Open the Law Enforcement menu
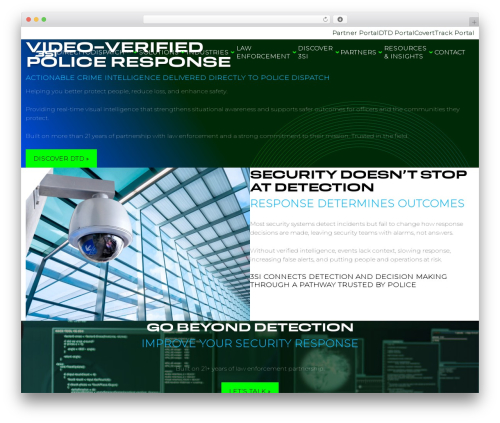The image size is (500, 423). click(263, 52)
